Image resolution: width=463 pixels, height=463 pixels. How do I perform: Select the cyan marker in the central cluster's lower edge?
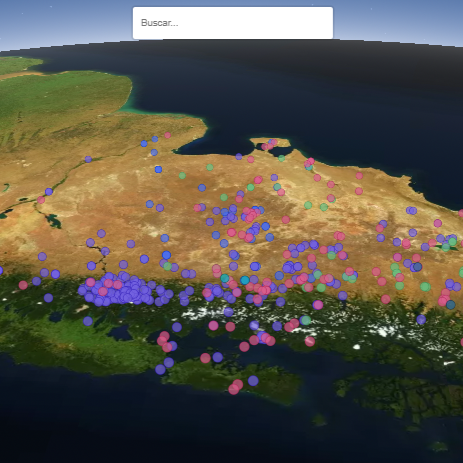245,280
